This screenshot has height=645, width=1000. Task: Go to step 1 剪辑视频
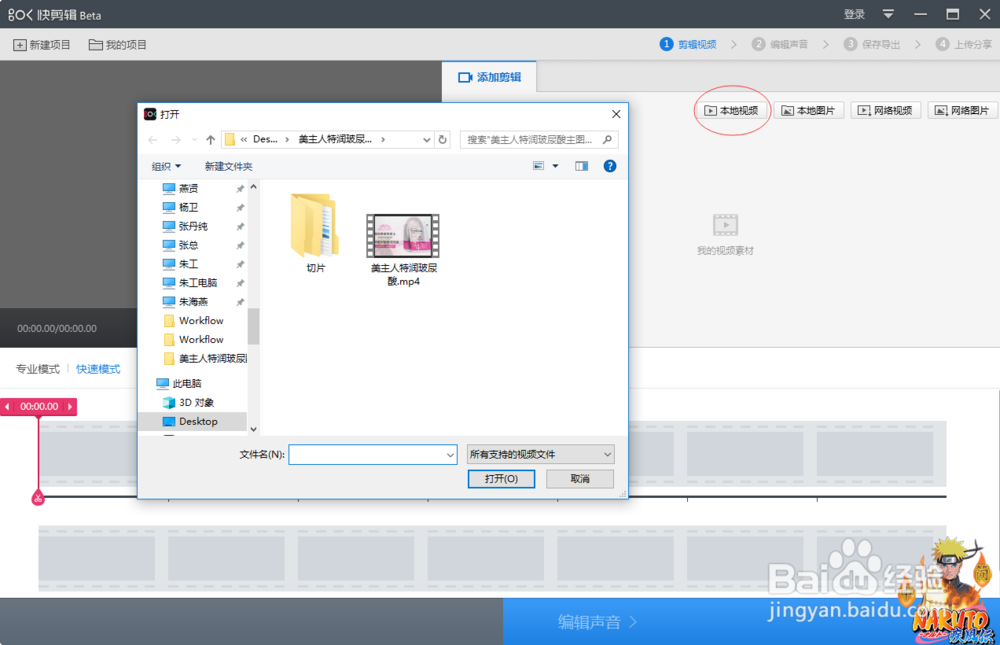point(688,44)
